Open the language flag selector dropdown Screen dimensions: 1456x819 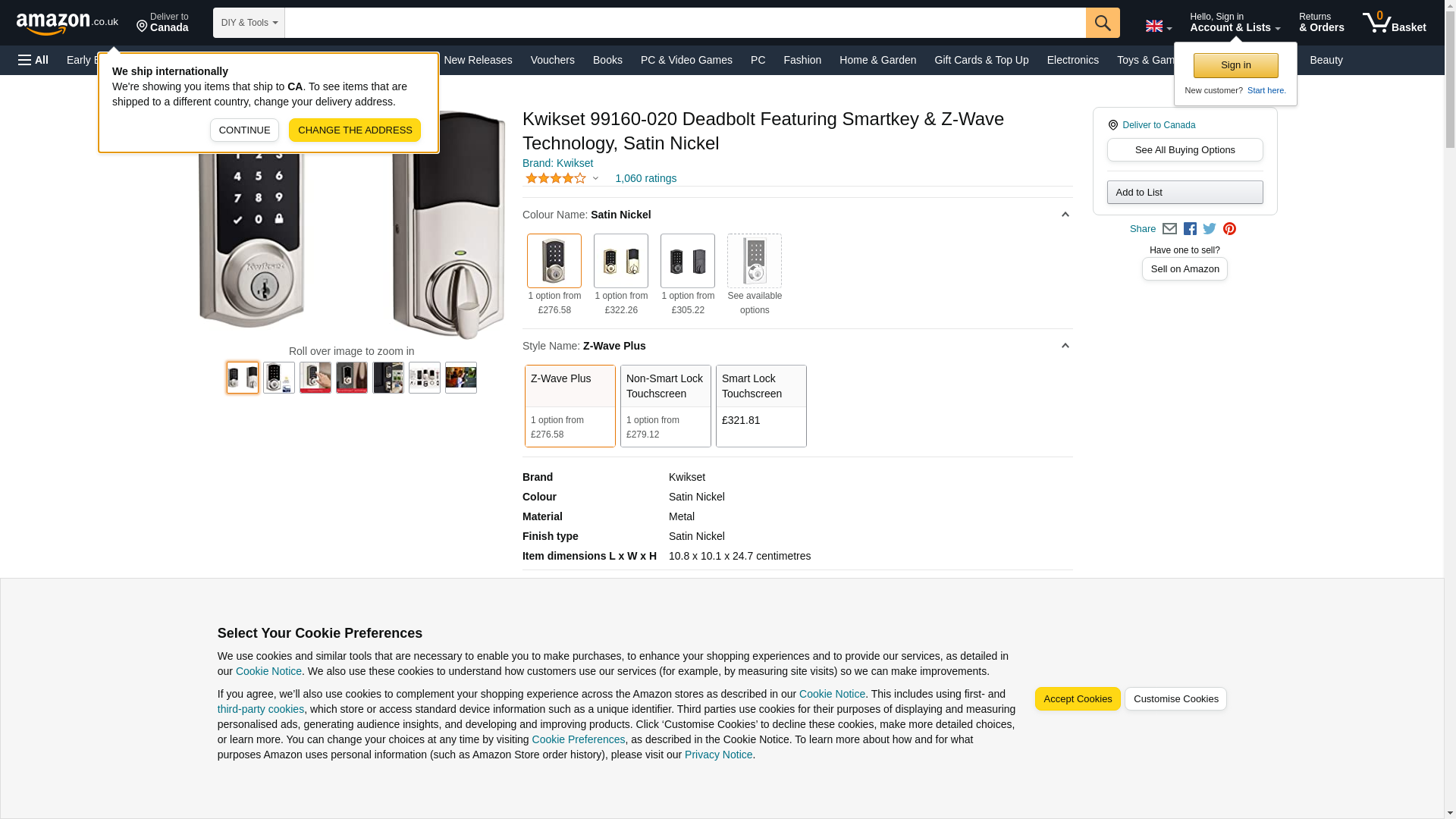(1159, 27)
